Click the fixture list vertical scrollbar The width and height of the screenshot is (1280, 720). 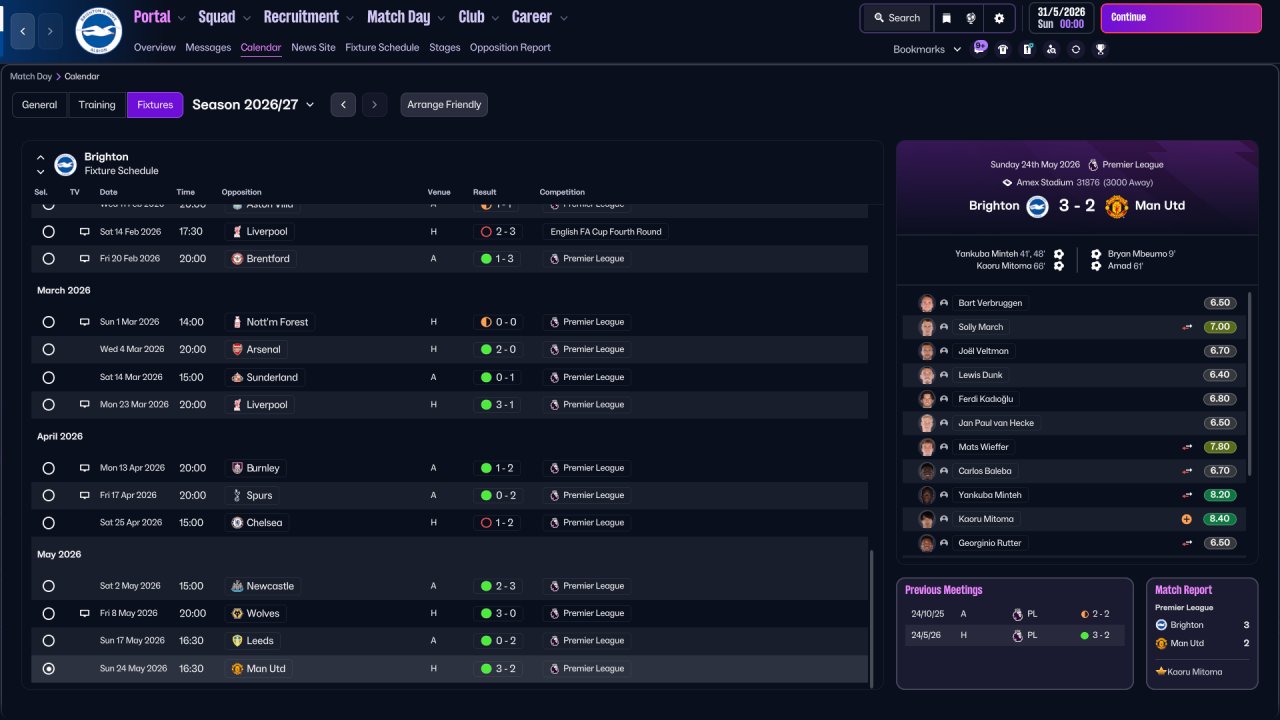[x=873, y=618]
